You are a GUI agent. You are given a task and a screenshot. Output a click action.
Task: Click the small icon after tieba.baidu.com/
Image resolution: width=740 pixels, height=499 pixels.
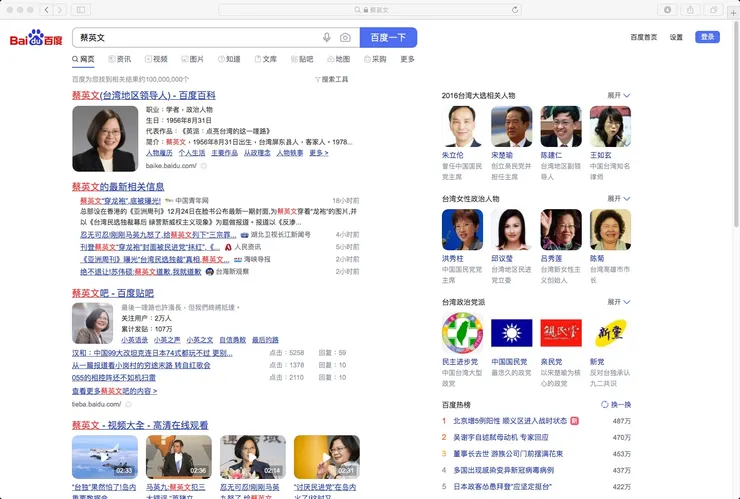coord(128,404)
